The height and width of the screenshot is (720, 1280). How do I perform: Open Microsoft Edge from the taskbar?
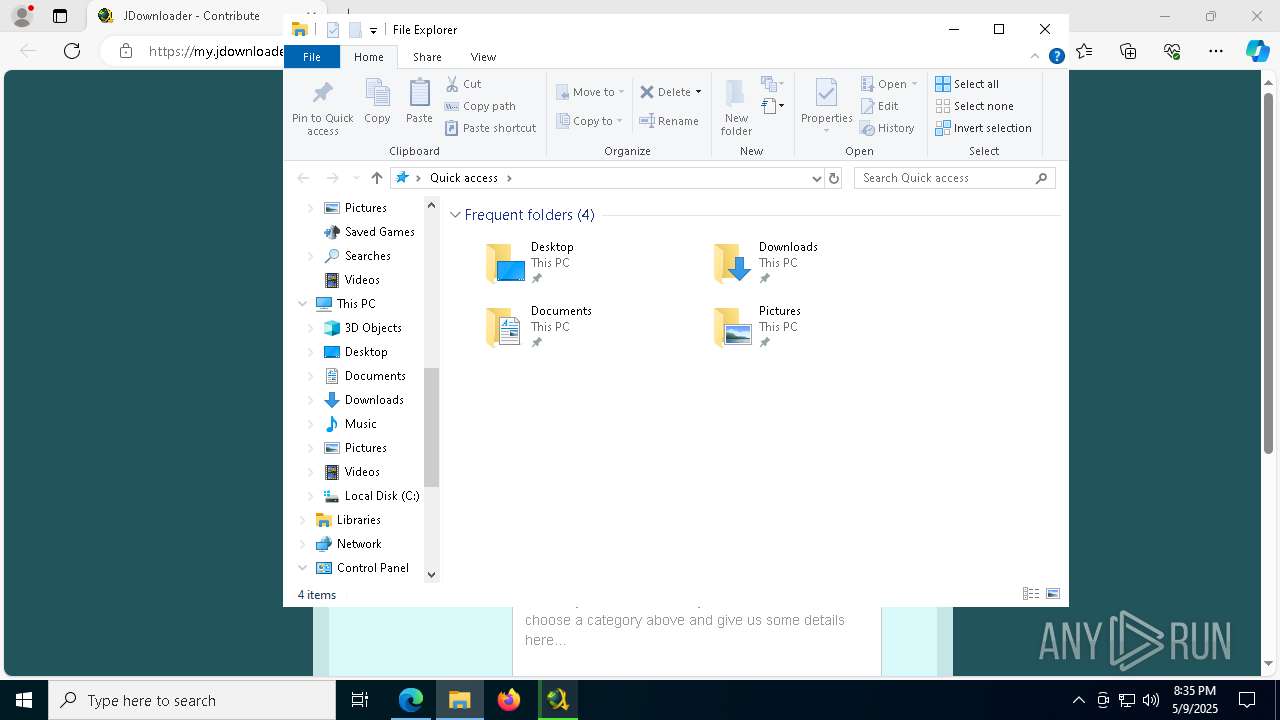[x=411, y=700]
